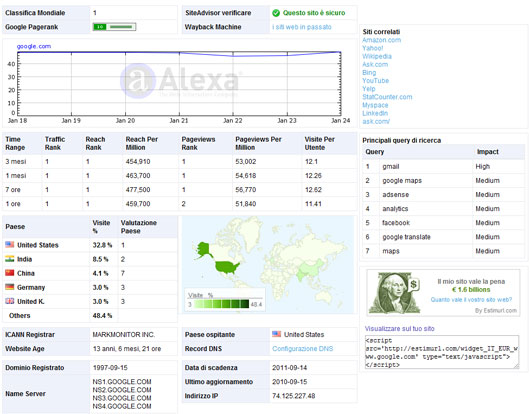The width and height of the screenshot is (530, 414).
Task: Click the dollar bill site value image
Action: tap(394, 293)
